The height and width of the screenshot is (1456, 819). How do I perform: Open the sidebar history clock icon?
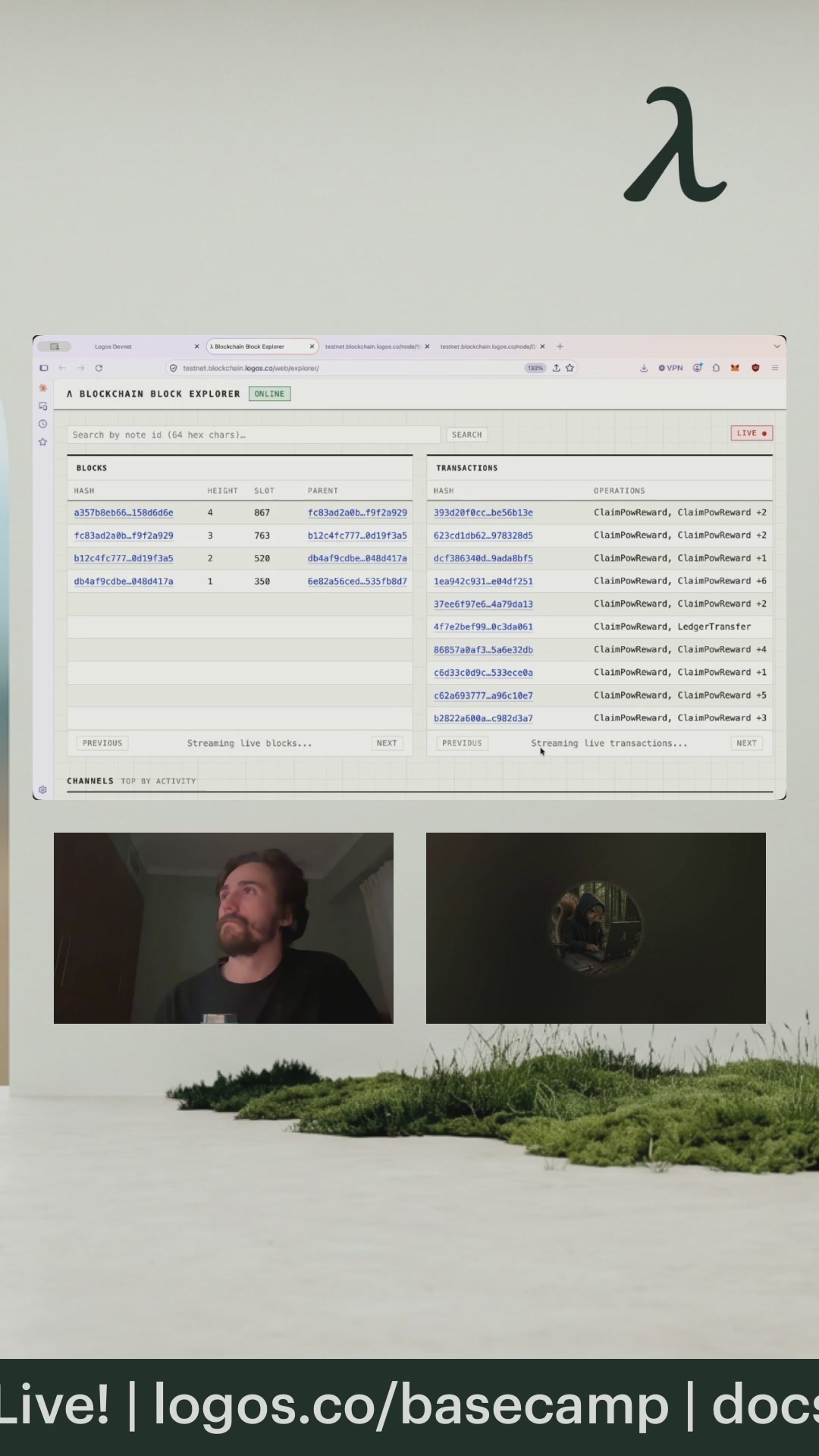(43, 424)
